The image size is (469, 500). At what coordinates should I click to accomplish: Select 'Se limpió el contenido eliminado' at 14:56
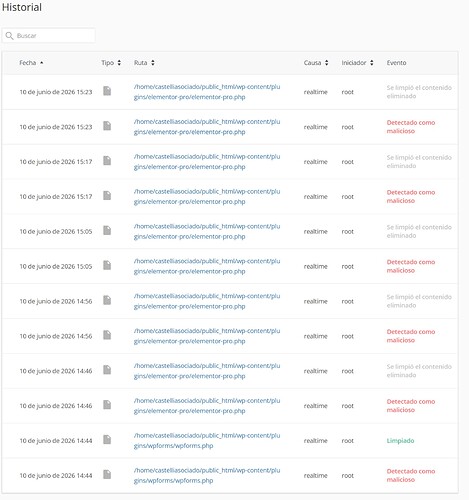[x=419, y=301]
